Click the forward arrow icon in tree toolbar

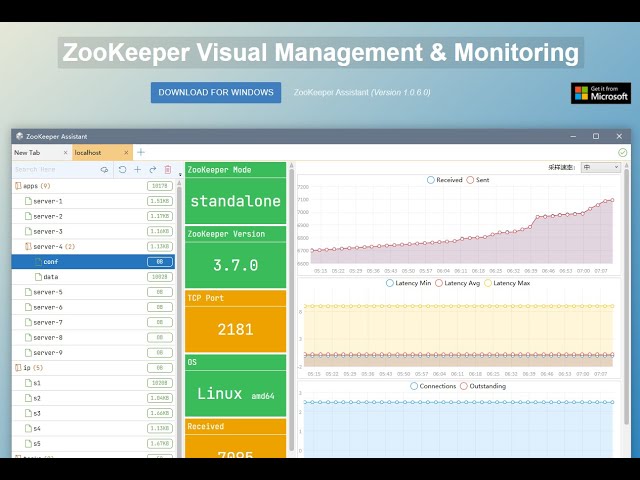coord(153,169)
